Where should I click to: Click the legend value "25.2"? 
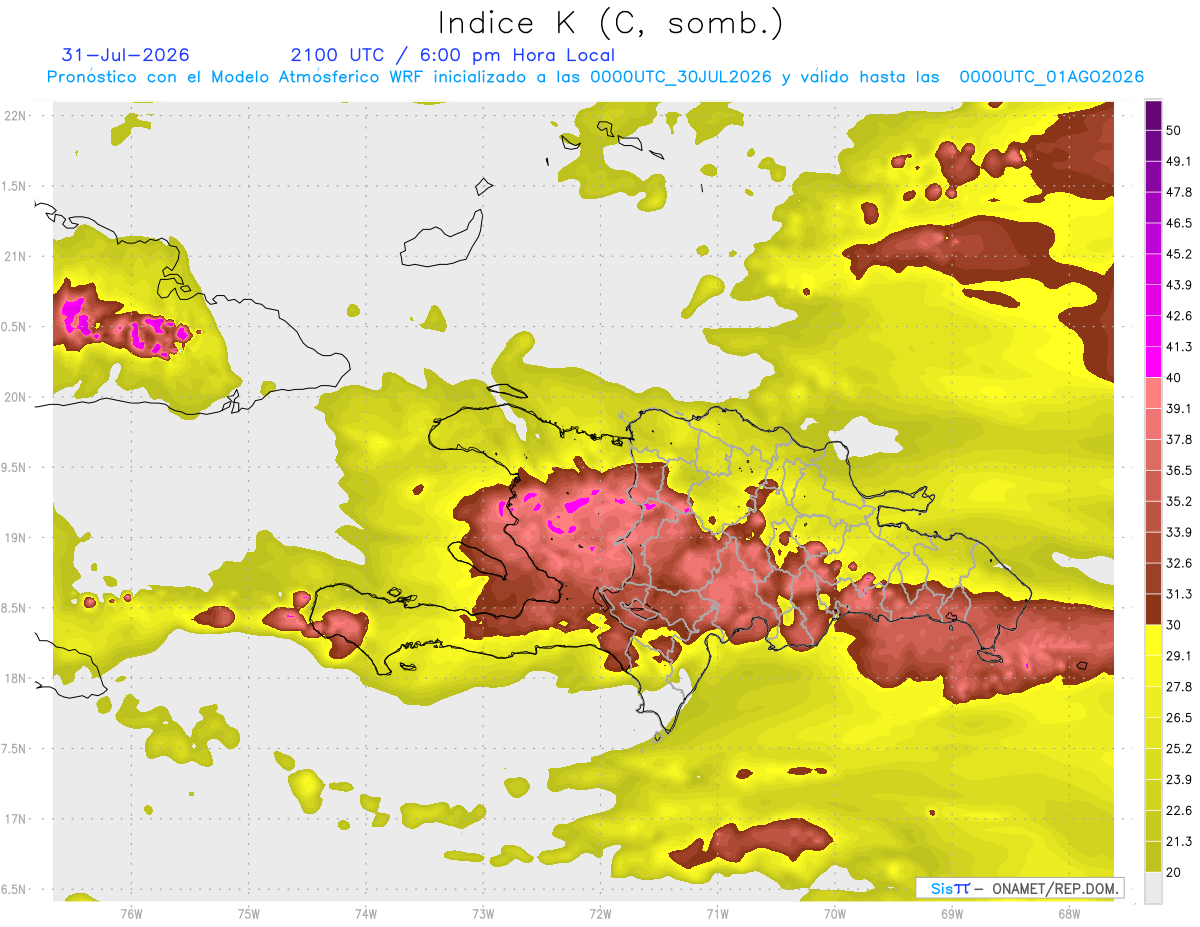[1179, 749]
